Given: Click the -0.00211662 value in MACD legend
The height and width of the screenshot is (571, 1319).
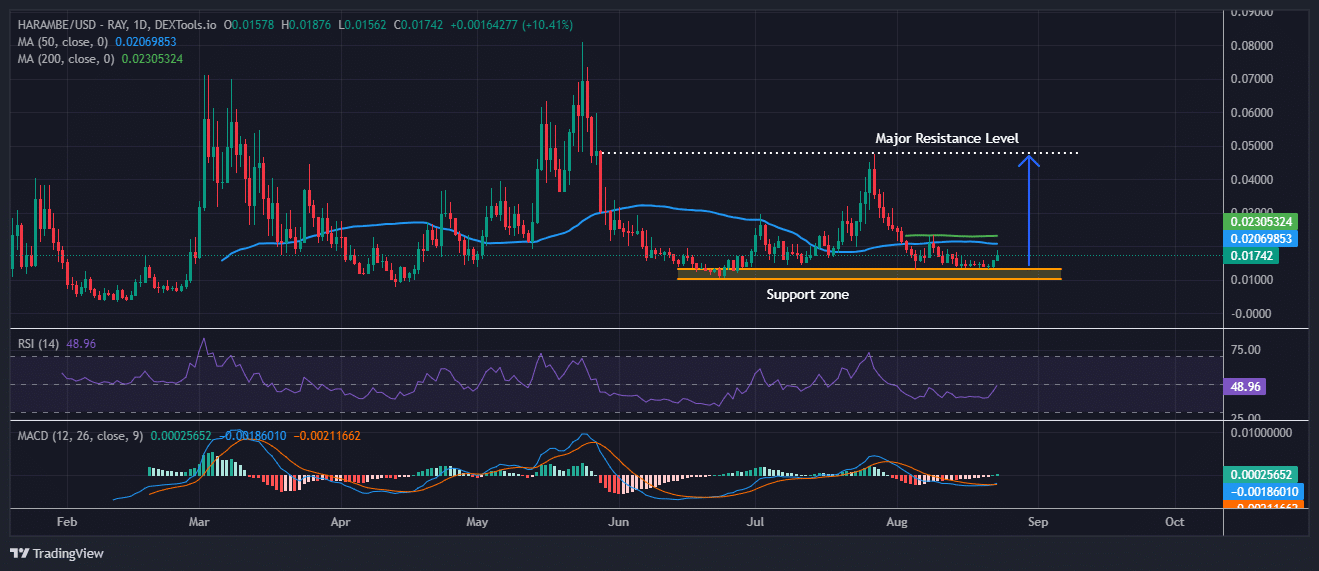Looking at the screenshot, I should (328, 436).
